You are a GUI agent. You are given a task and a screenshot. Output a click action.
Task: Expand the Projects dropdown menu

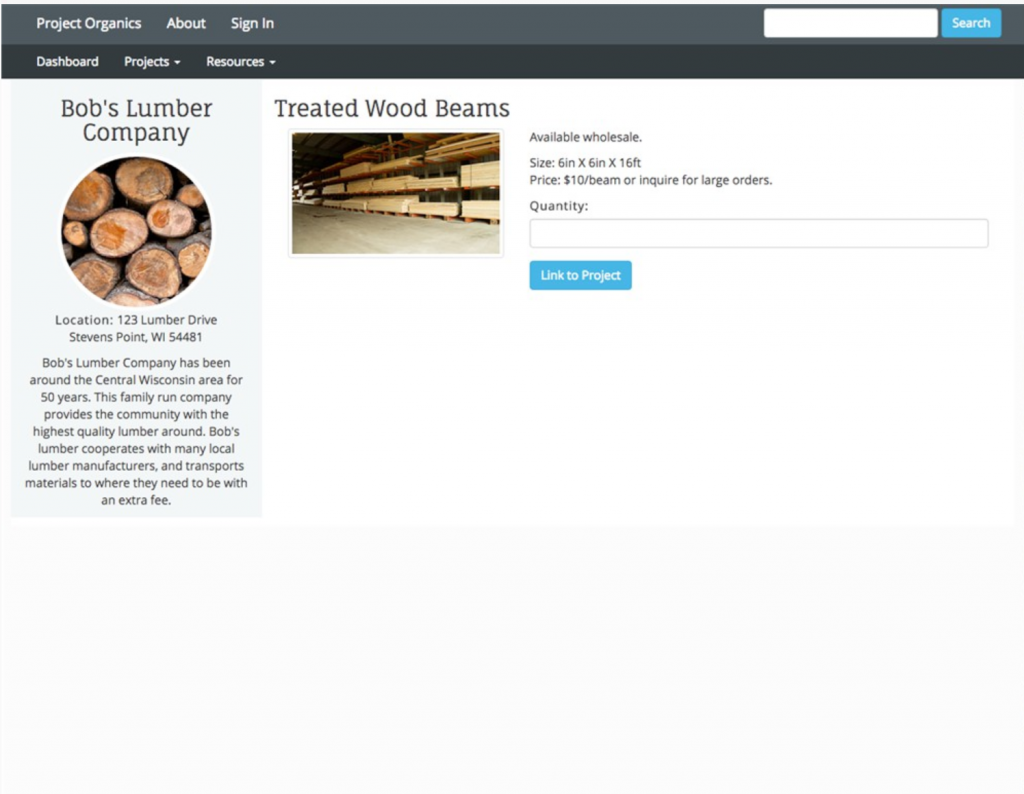pyautogui.click(x=152, y=61)
